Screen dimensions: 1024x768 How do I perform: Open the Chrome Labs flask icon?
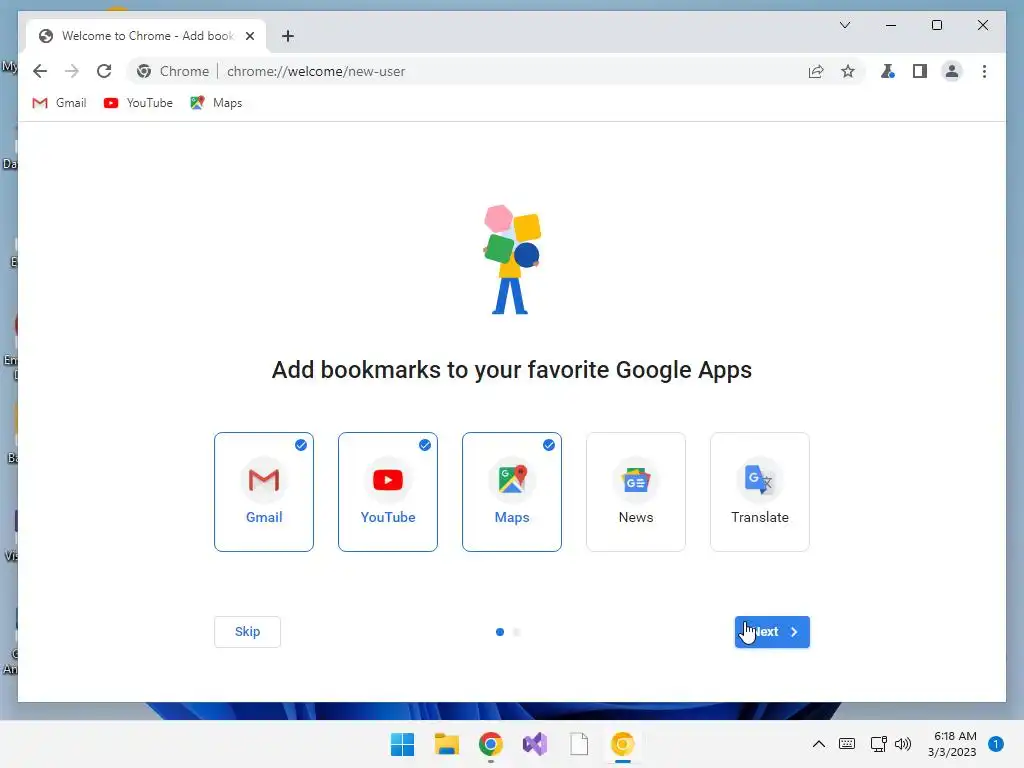click(x=888, y=71)
